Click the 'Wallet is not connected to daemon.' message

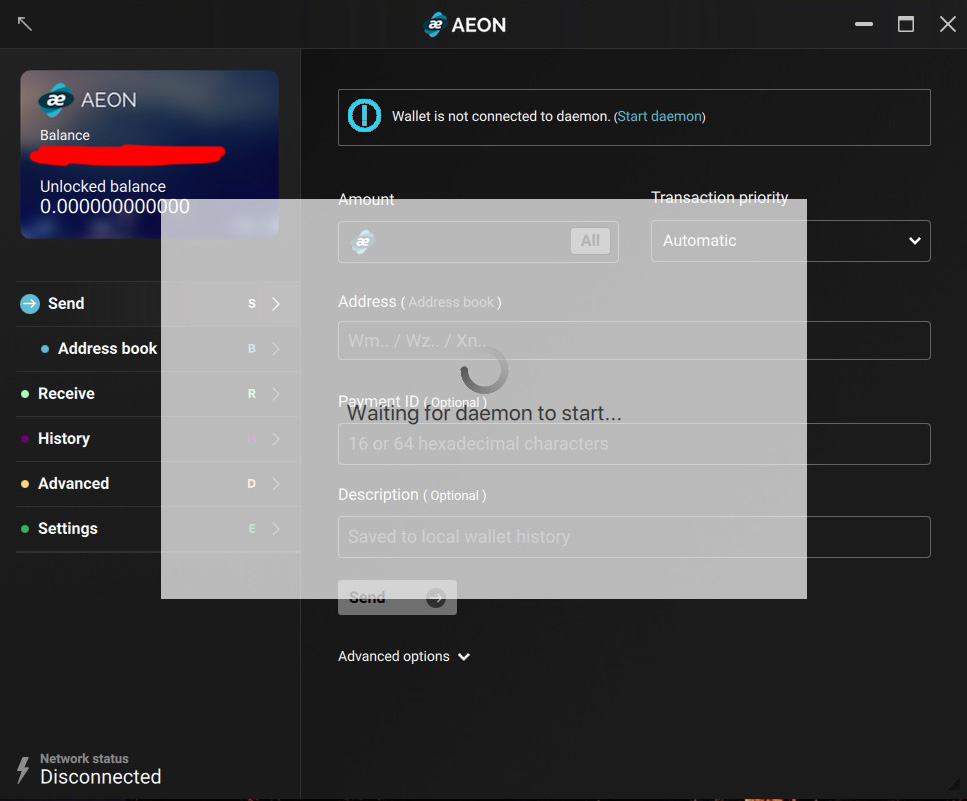(x=501, y=117)
